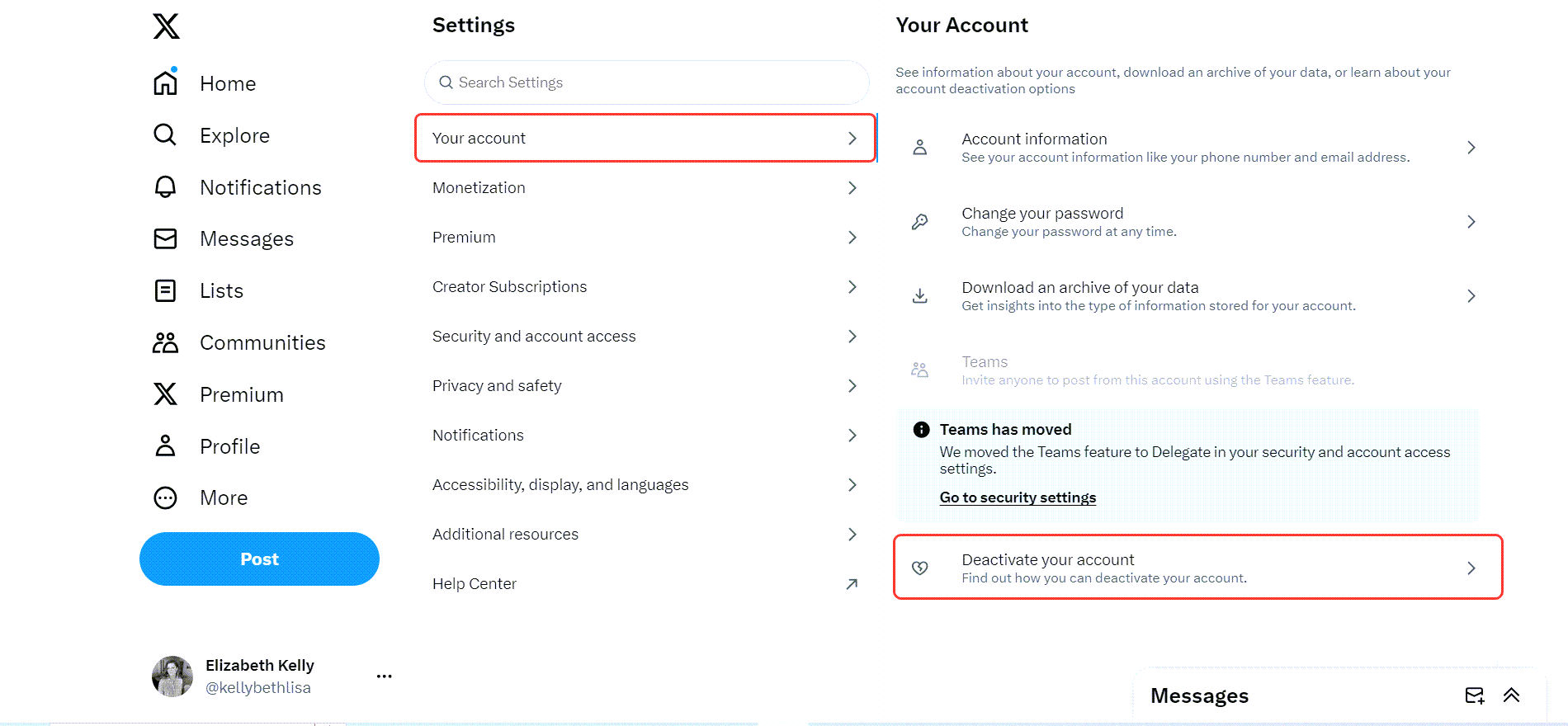Expand the Account information chevron
1568x726 pixels.
1471,148
